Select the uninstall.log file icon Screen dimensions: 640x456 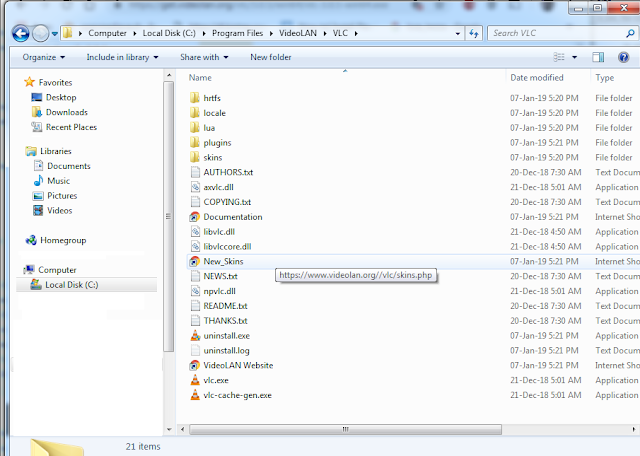[x=195, y=351]
